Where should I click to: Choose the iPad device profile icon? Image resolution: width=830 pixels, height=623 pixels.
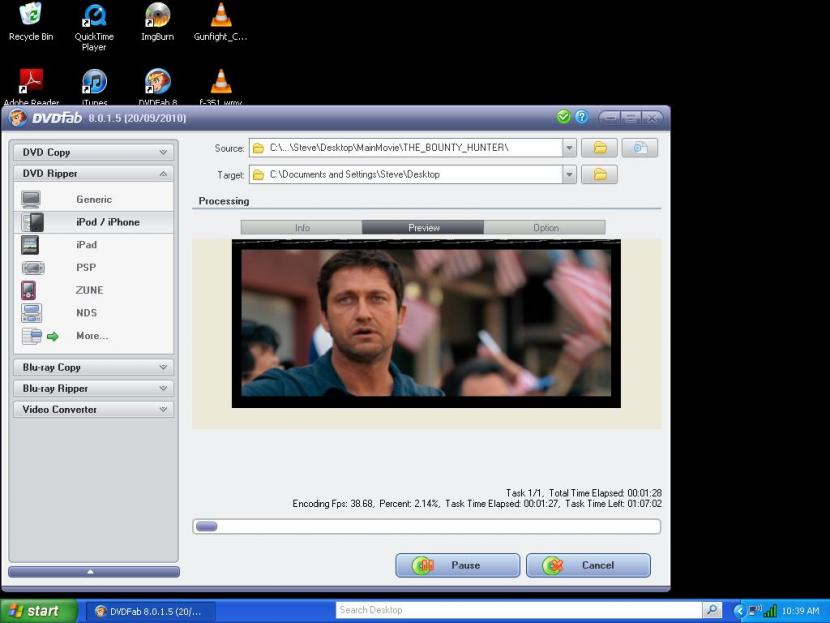click(x=31, y=245)
